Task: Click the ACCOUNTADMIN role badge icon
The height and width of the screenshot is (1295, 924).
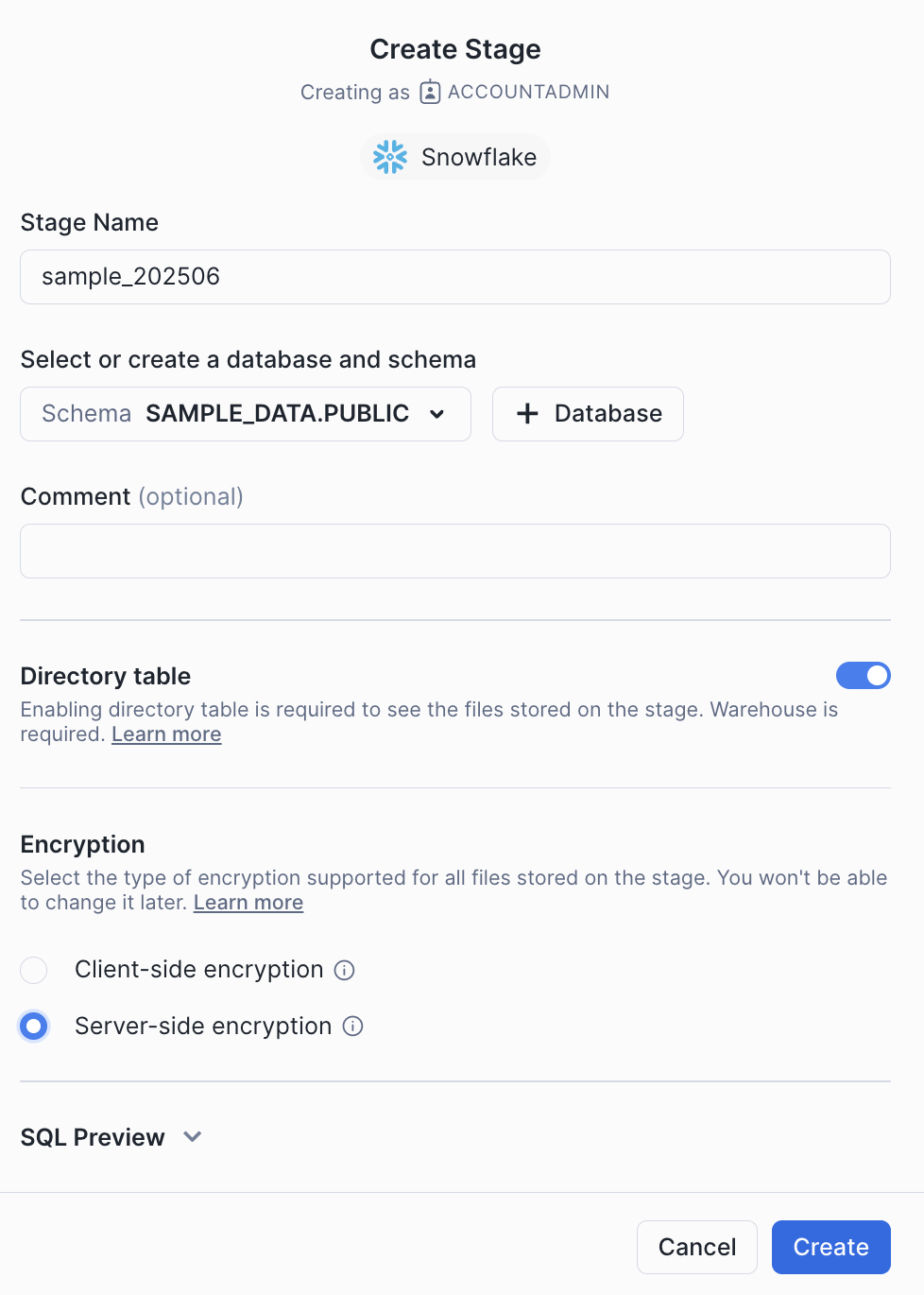Action: pyautogui.click(x=430, y=92)
